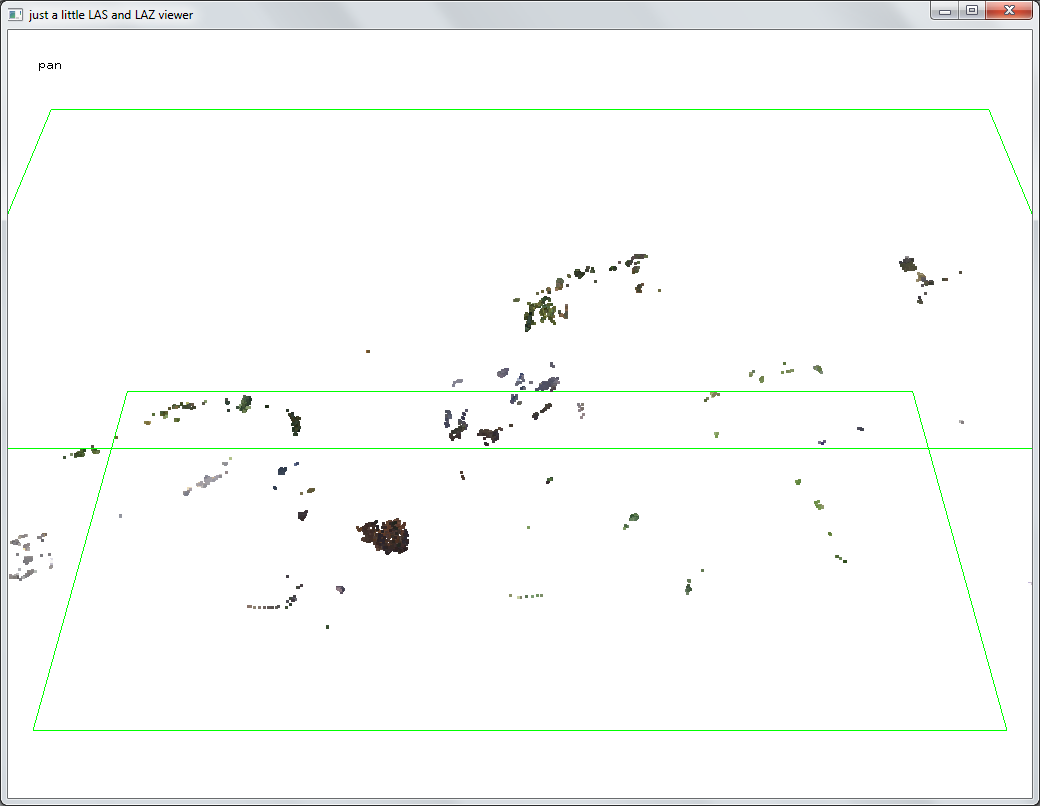The height and width of the screenshot is (806, 1040).
Task: Click top-right corner of the inner green rectangle
Action: 912,392
